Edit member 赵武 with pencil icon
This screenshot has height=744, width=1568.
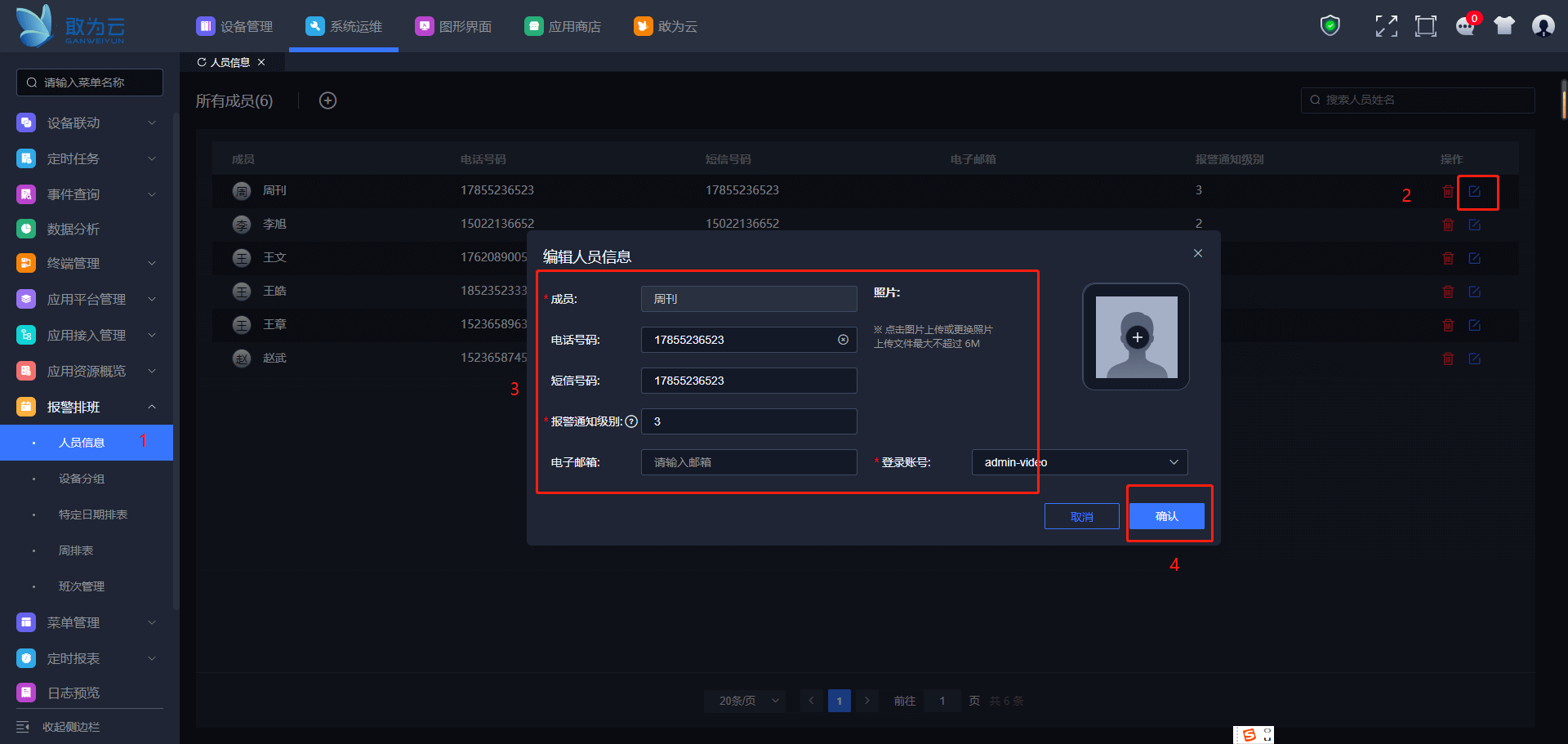pos(1475,359)
